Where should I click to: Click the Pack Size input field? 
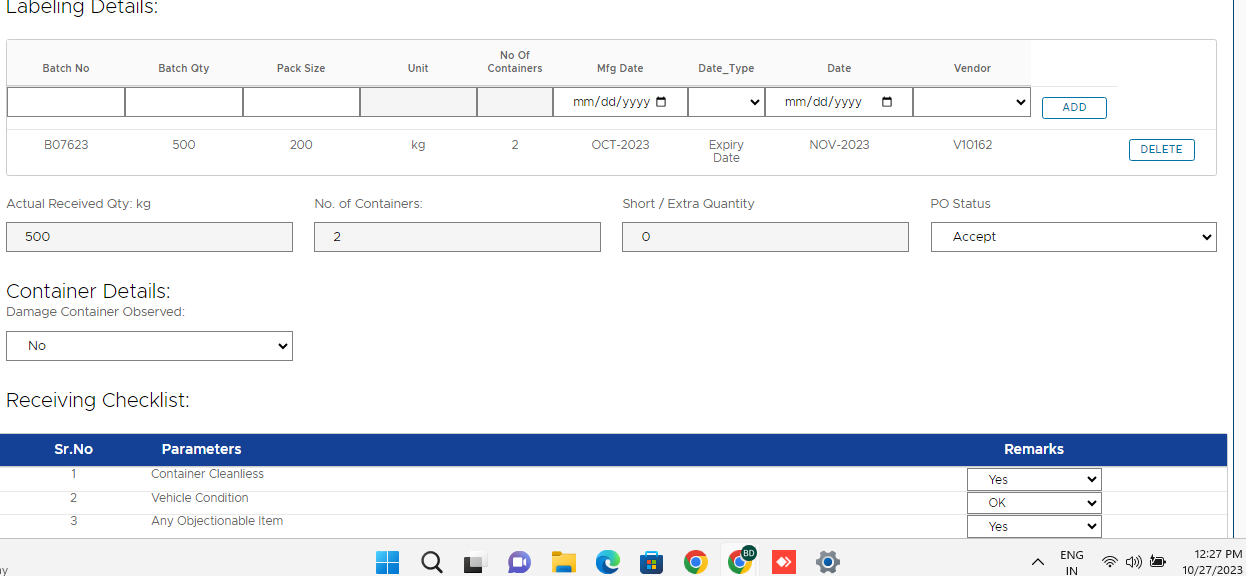click(x=301, y=102)
